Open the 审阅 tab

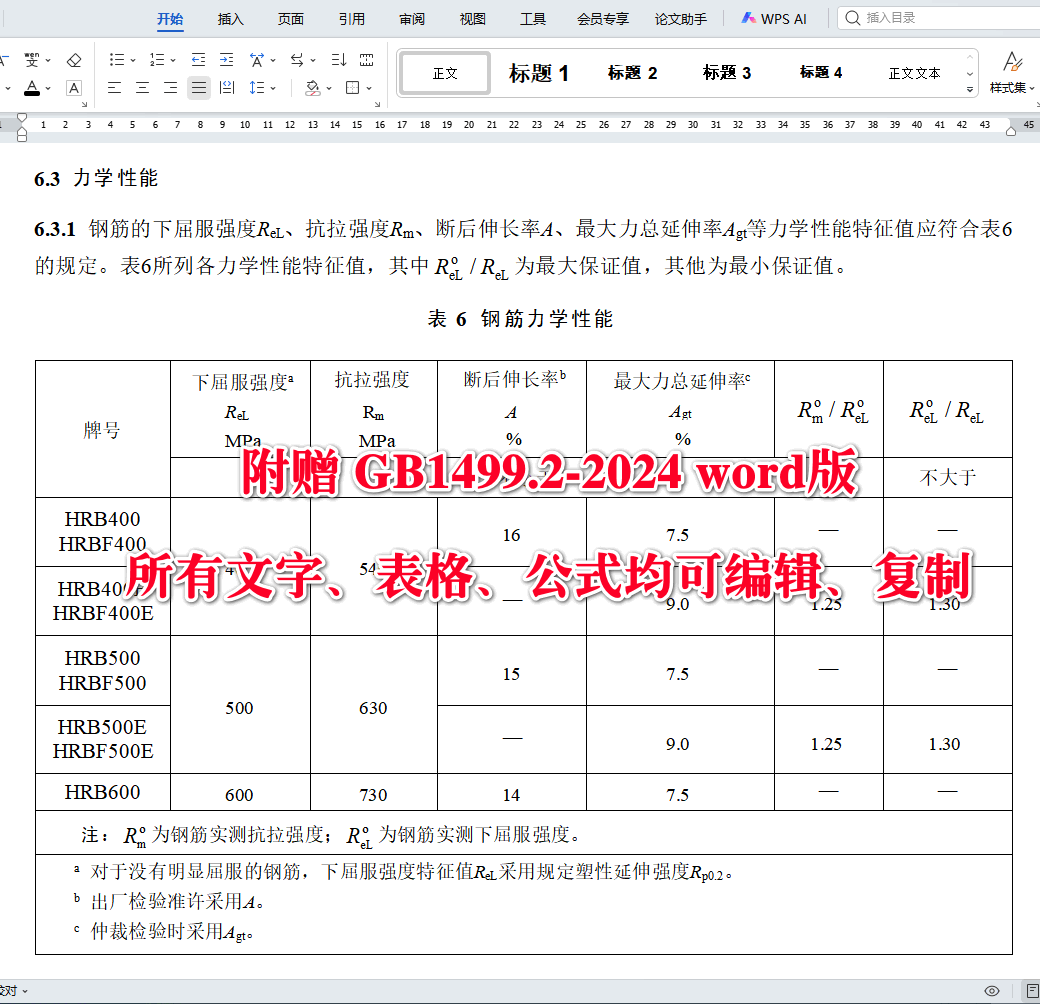(x=412, y=19)
